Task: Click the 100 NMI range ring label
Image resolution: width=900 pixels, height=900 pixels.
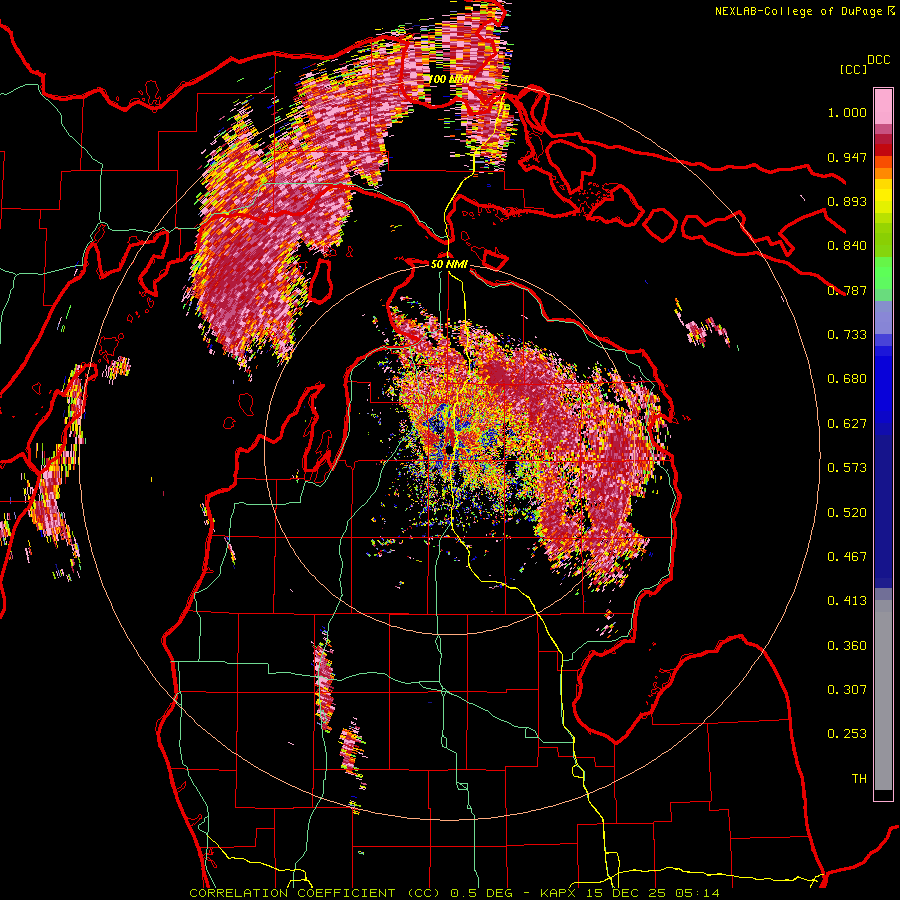Action: 451,79
